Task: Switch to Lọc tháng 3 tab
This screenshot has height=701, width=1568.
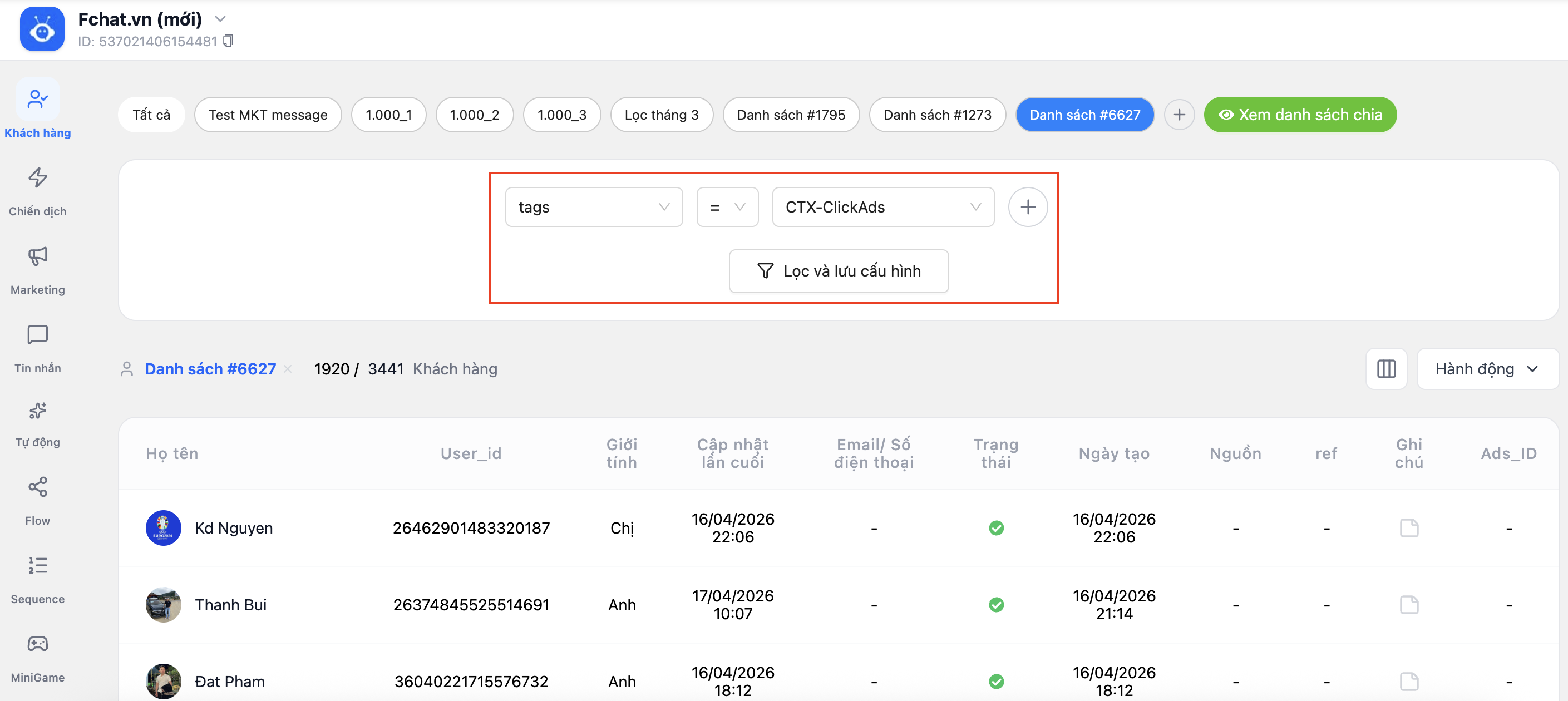Action: pos(662,115)
